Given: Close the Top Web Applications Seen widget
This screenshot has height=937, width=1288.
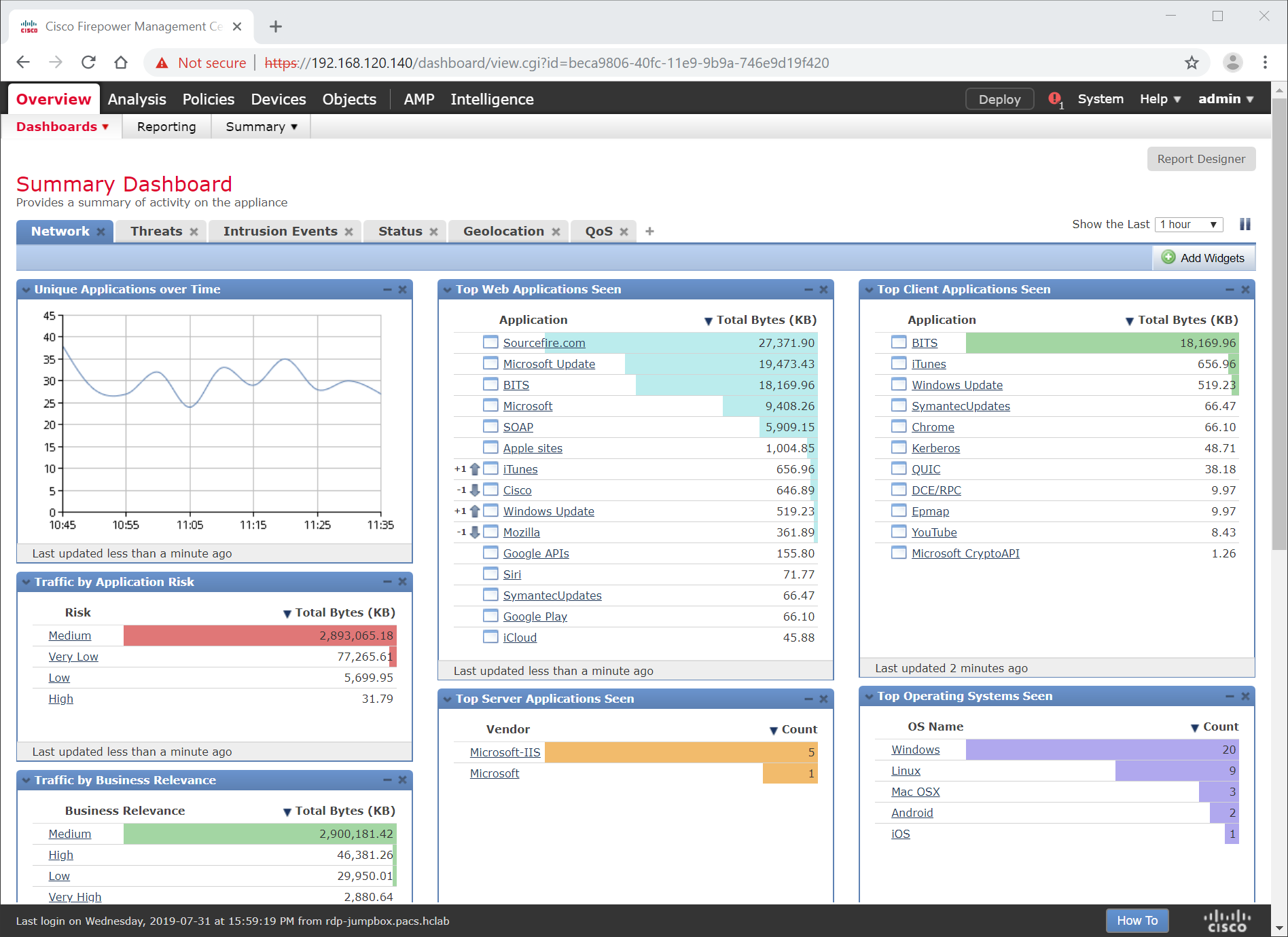Looking at the screenshot, I should [x=823, y=290].
